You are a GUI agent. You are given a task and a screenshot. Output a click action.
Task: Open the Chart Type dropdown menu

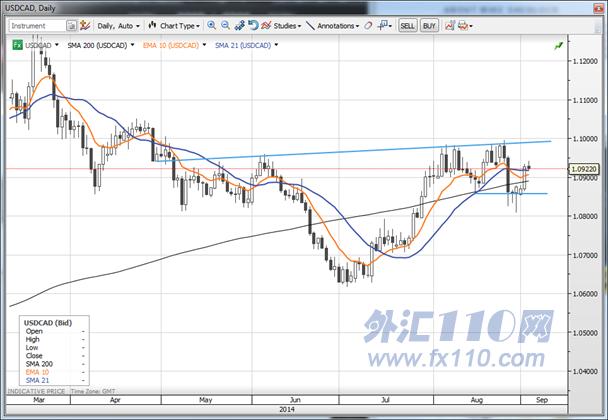tap(180, 26)
